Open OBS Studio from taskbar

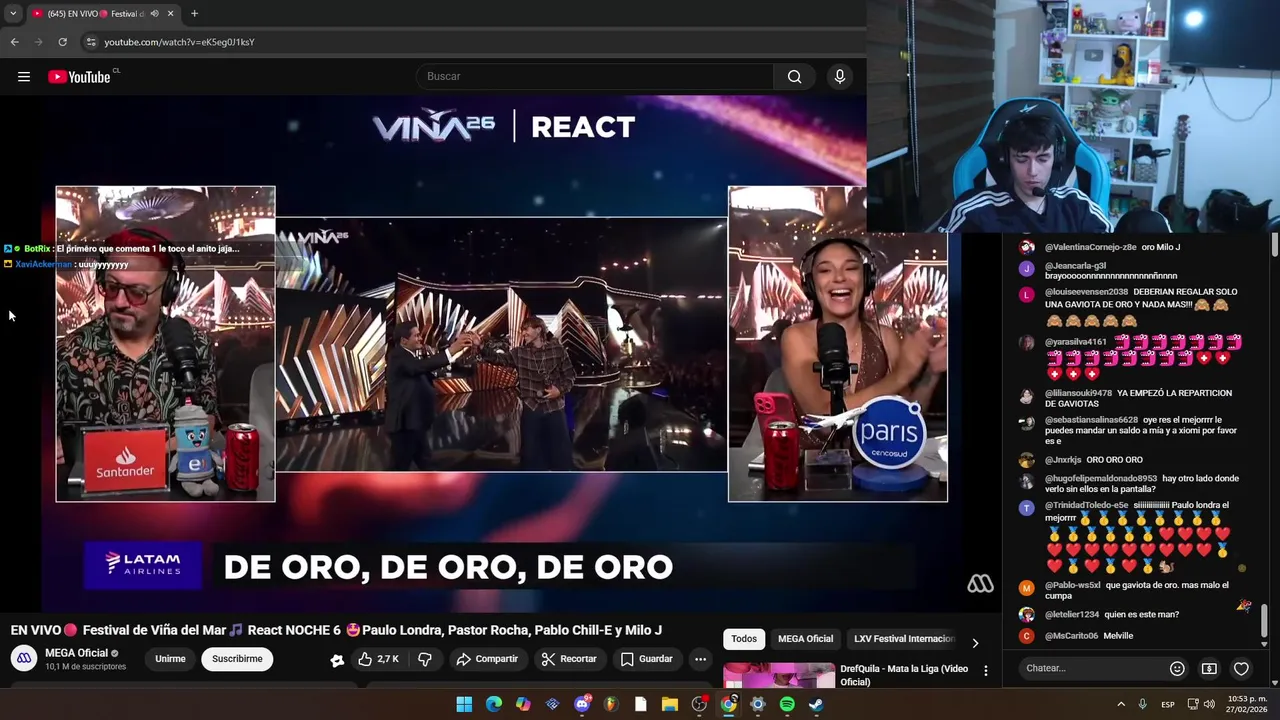[x=699, y=704]
